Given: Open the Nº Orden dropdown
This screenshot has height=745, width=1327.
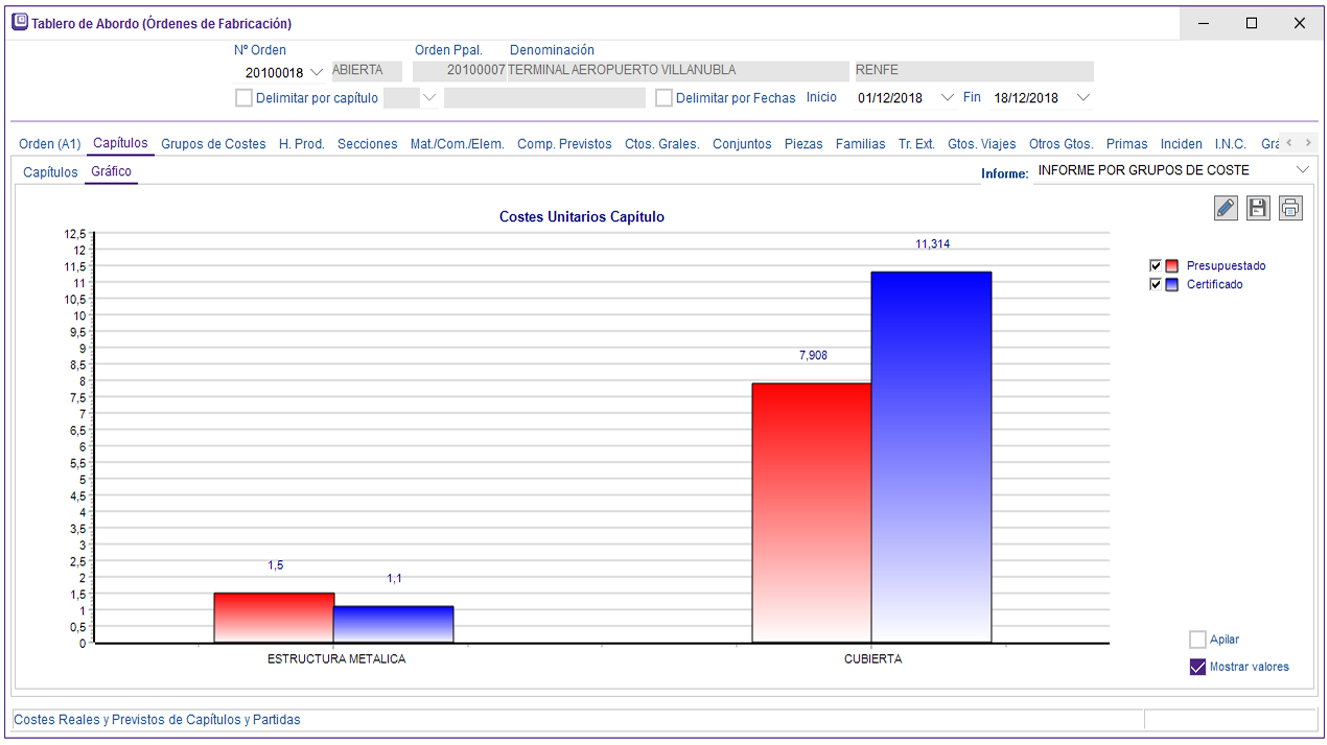Looking at the screenshot, I should coord(317,72).
